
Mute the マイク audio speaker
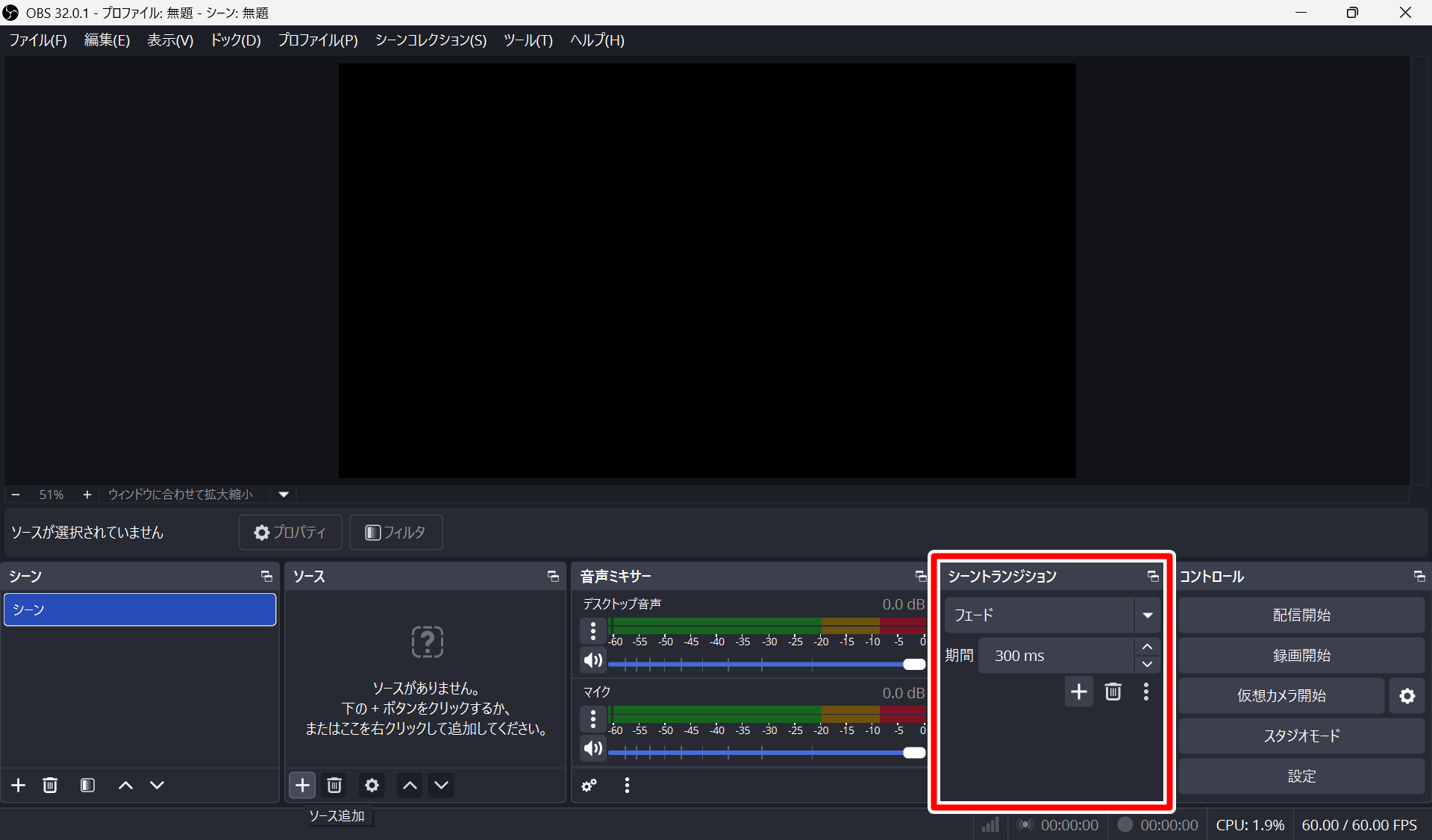[x=593, y=748]
